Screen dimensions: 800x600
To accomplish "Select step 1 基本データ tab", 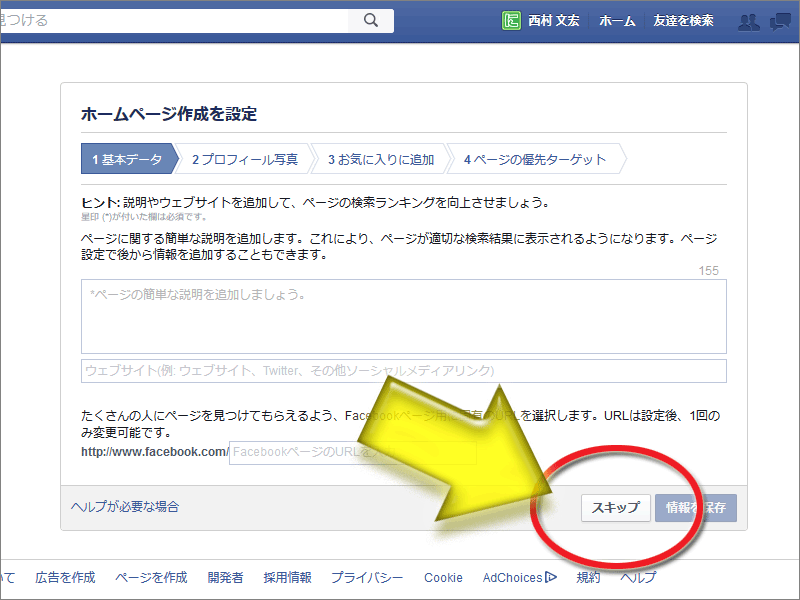I will coord(130,159).
